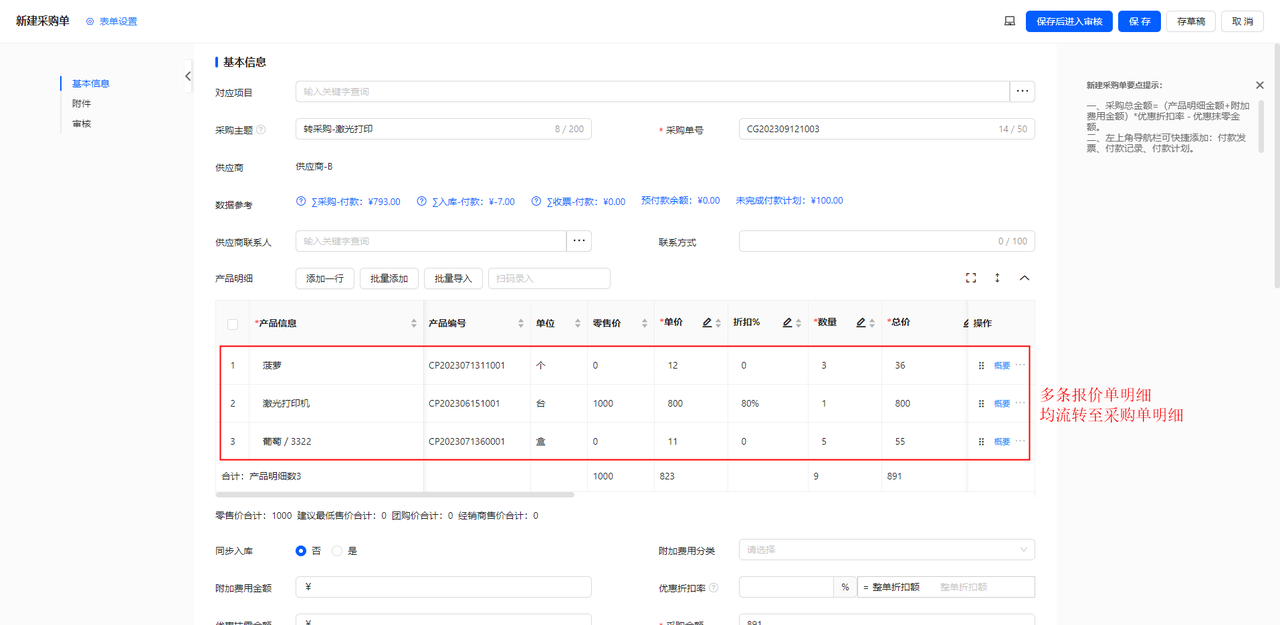Click the batch edit pencil in 单价 header
Image resolution: width=1280 pixels, height=625 pixels.
[x=707, y=323]
